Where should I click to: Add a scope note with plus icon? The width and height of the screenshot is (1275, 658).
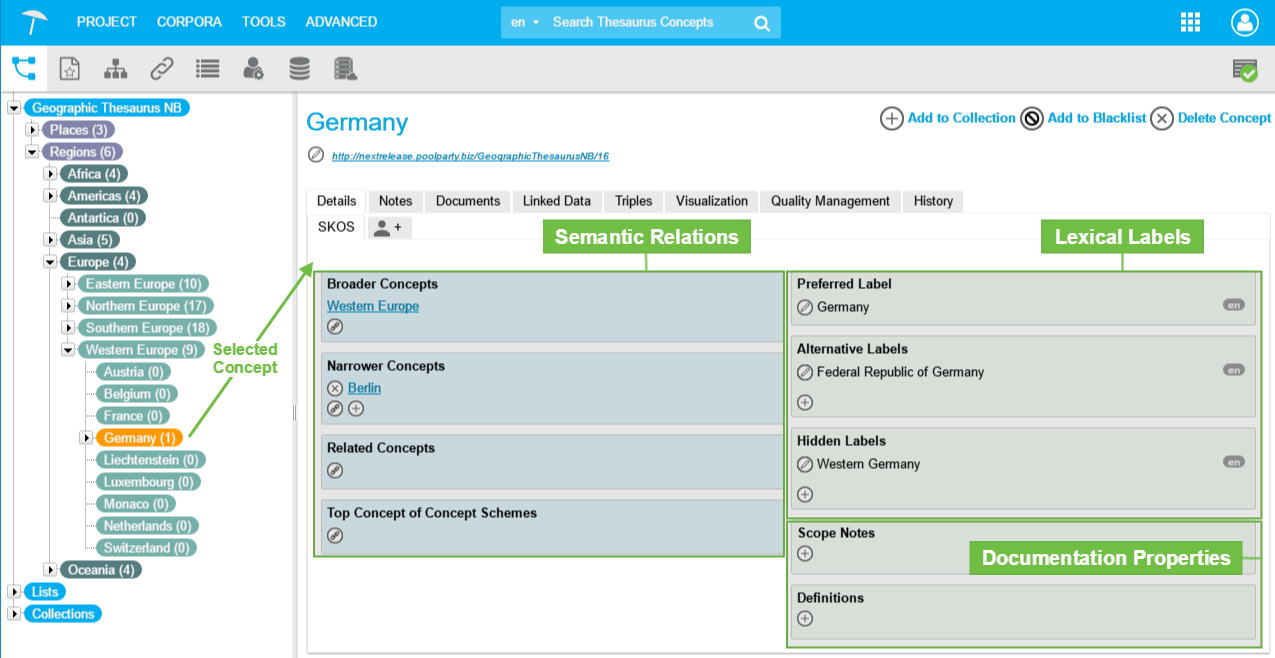(805, 554)
